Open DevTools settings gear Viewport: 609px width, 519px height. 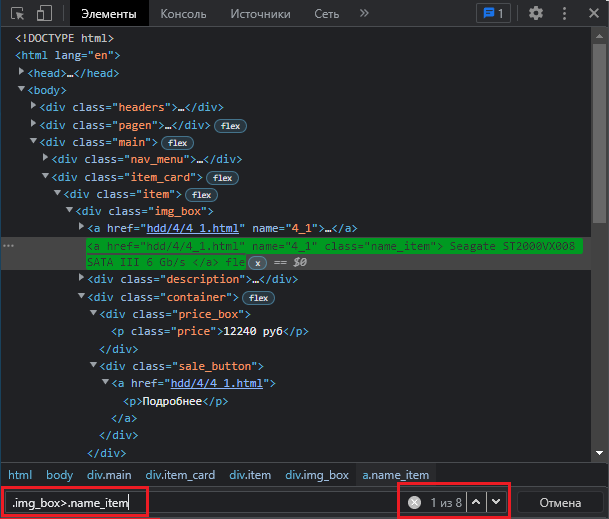536,14
